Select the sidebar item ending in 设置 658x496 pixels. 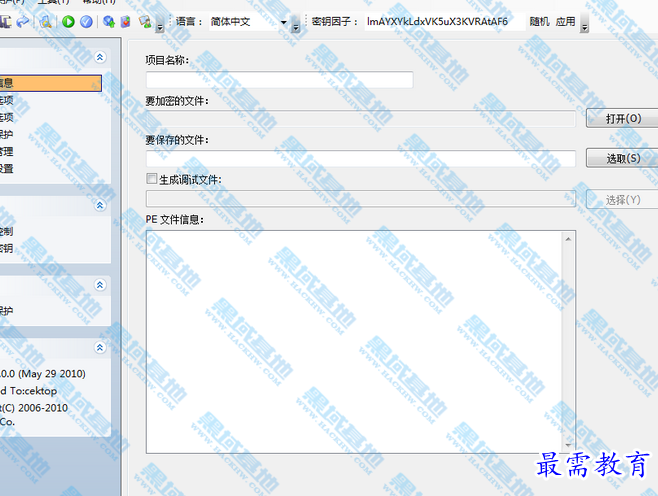pos(7,169)
